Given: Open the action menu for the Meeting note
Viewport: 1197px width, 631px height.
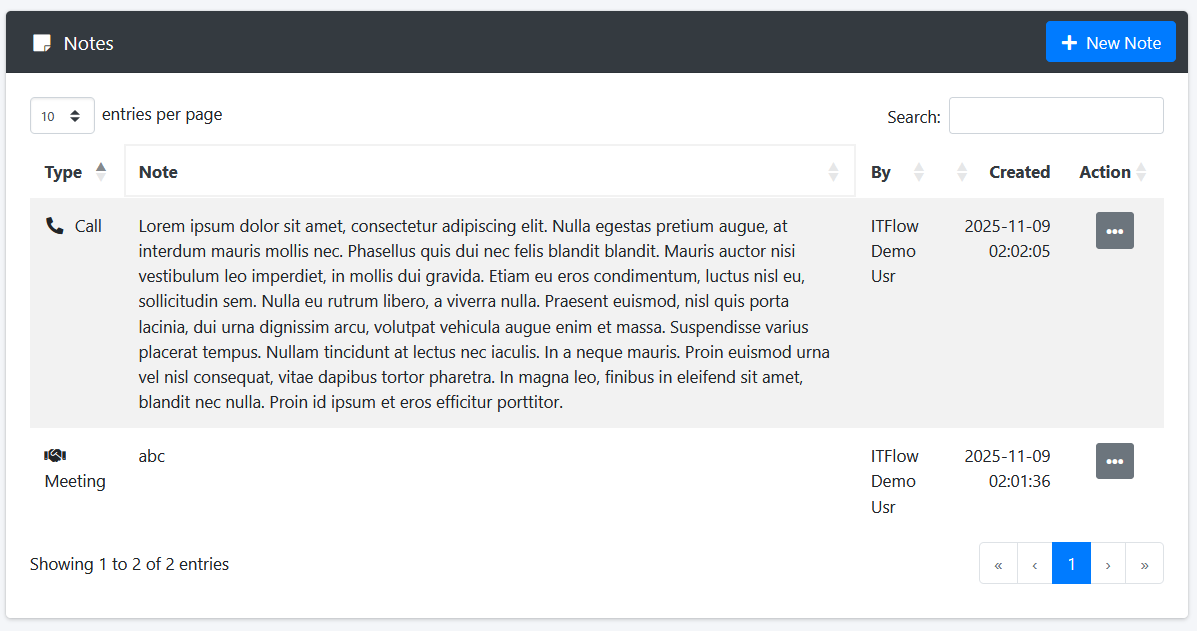Looking at the screenshot, I should coord(1114,461).
